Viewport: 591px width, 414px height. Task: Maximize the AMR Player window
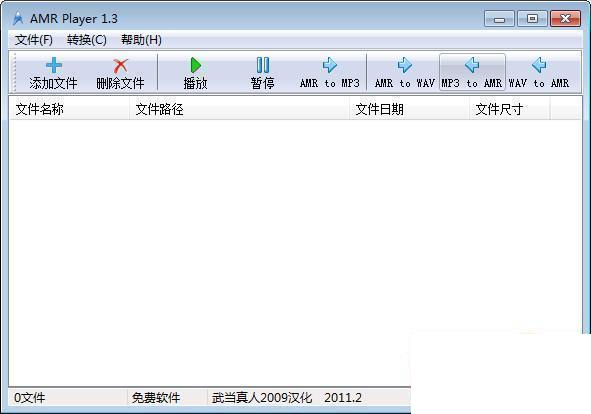pyautogui.click(x=532, y=18)
